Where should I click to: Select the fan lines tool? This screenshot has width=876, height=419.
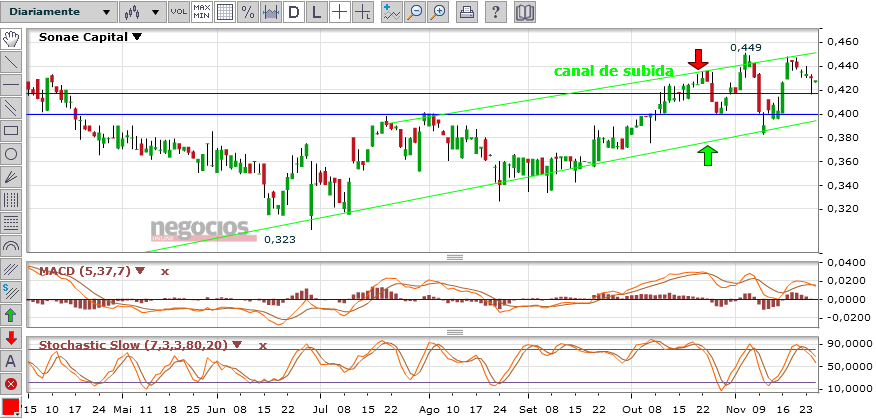tap(11, 177)
